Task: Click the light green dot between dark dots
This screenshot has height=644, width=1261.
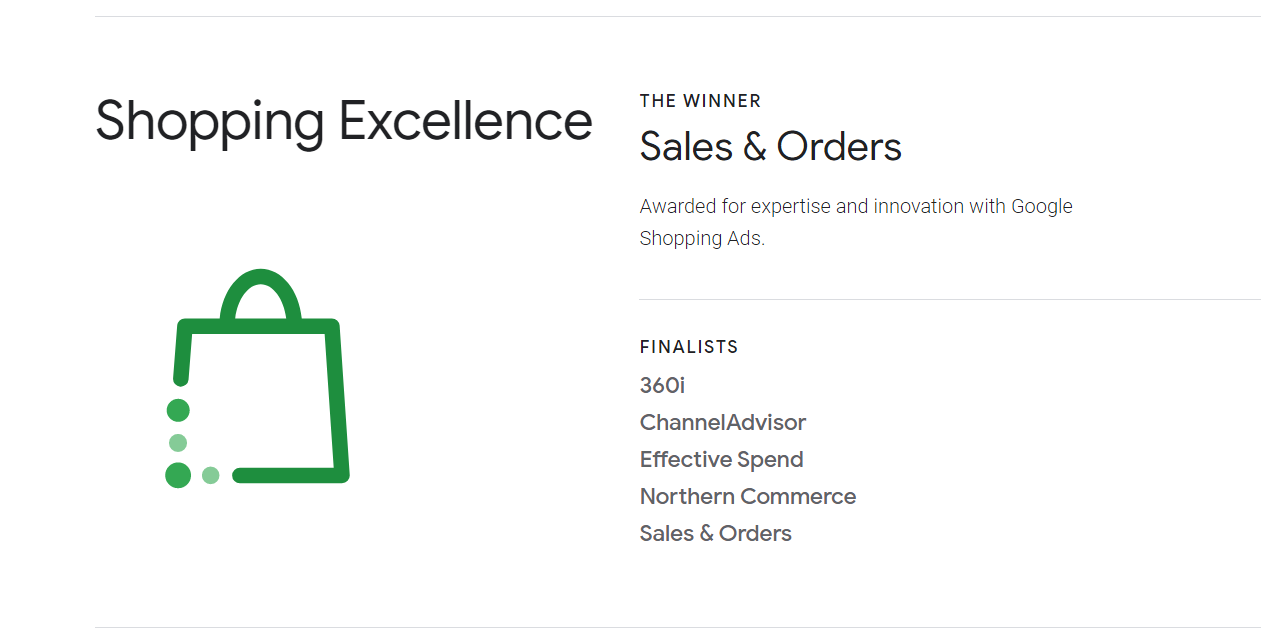Action: [x=178, y=443]
